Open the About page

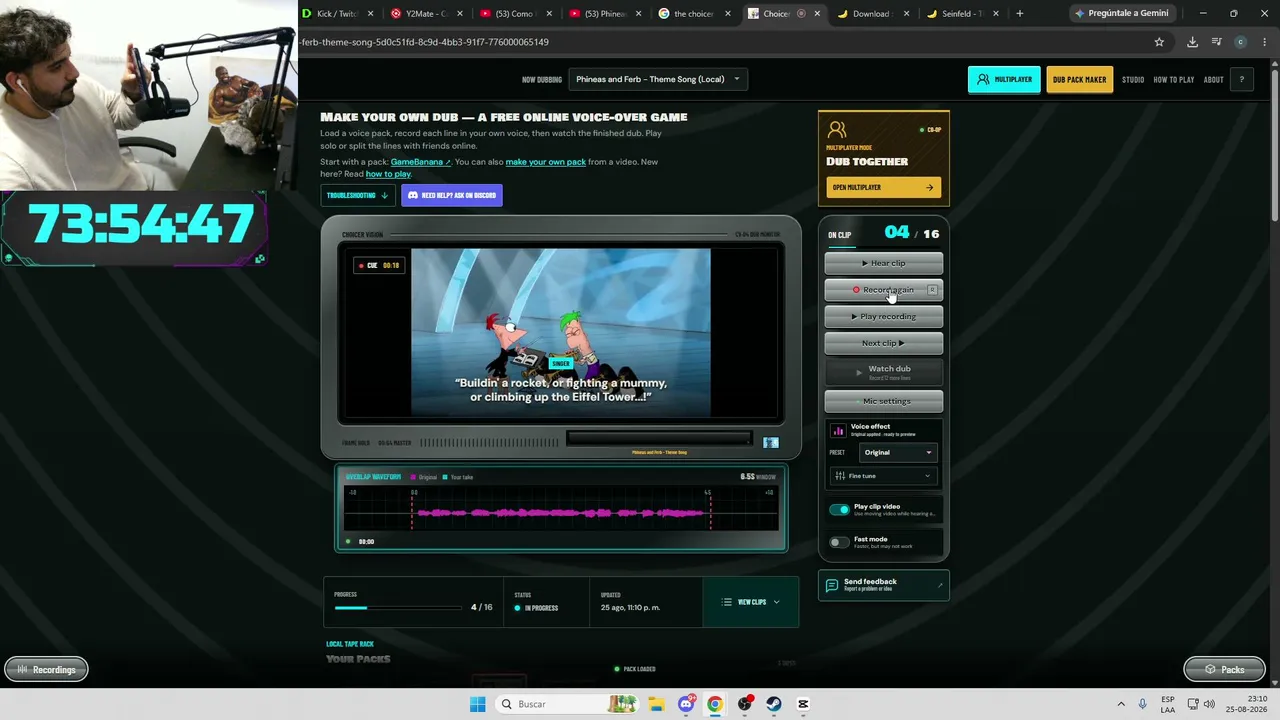1213,80
